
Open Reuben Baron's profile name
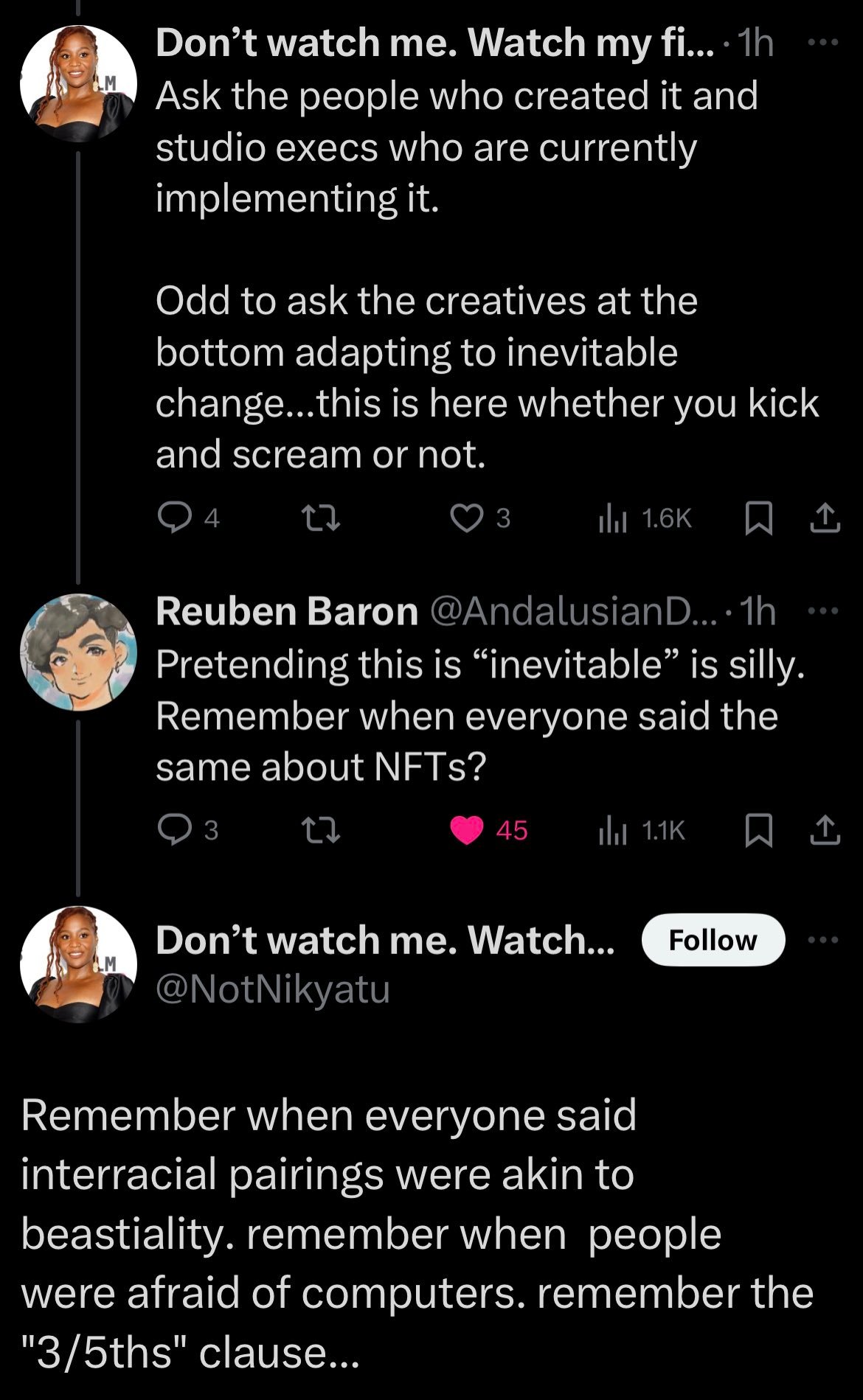coord(286,611)
